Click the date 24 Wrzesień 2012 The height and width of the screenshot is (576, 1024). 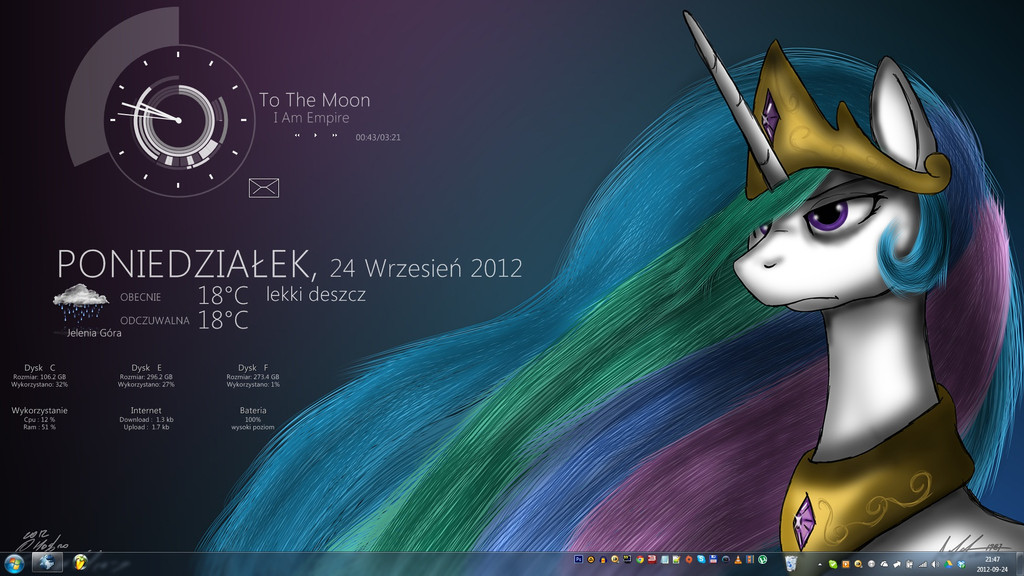pos(426,268)
